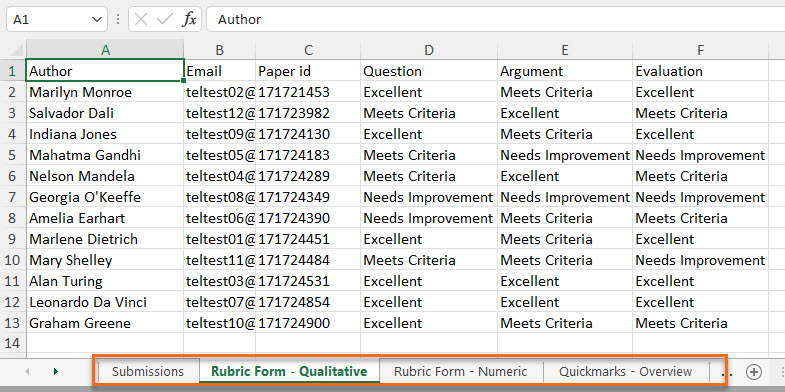
Task: Click the Paper id header cell
Action: pos(308,71)
